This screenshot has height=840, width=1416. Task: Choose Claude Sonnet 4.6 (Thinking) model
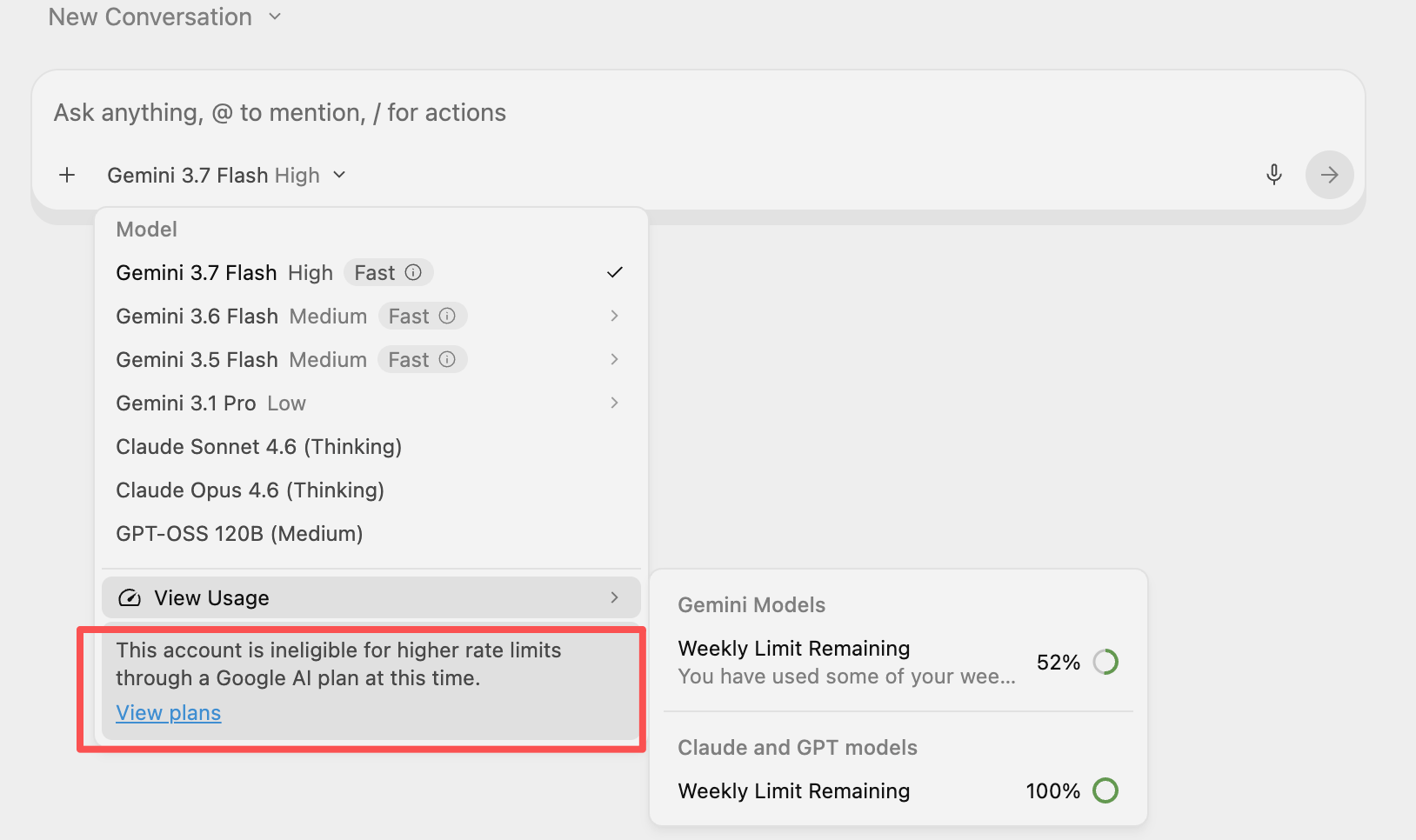(371, 446)
